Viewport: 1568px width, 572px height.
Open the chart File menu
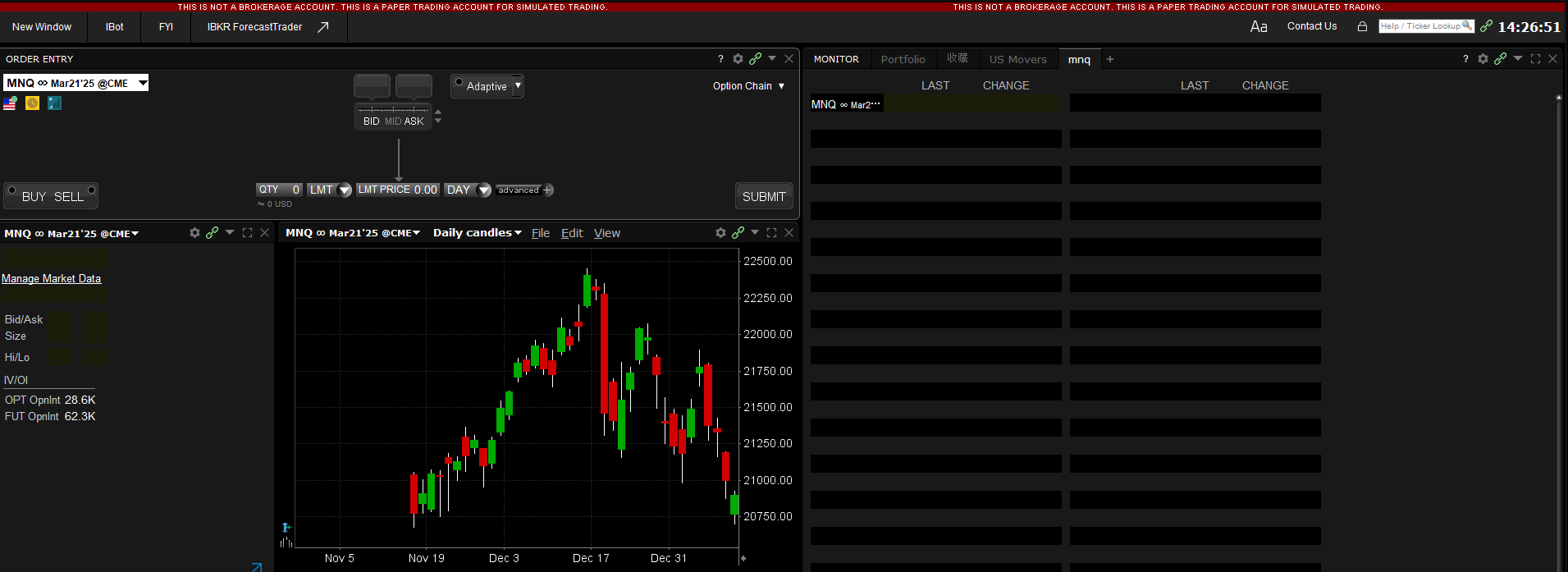[541, 233]
